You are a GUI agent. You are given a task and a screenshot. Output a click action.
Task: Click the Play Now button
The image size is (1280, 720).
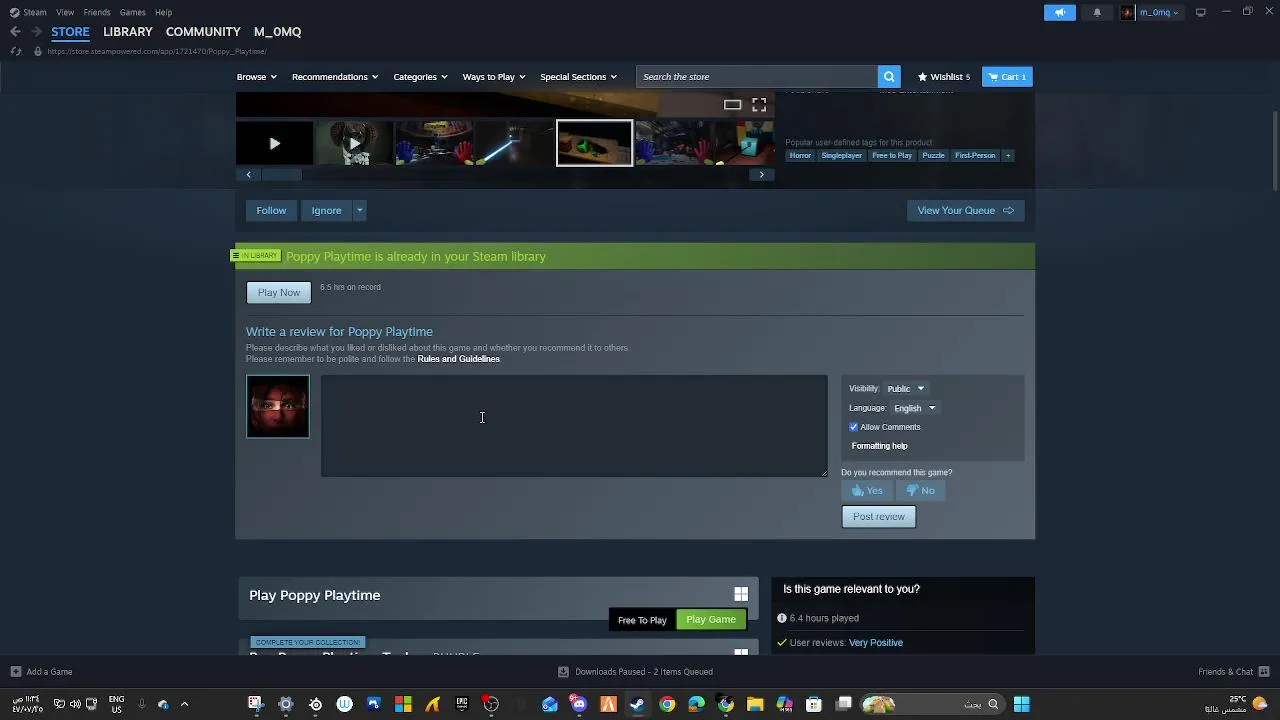279,292
